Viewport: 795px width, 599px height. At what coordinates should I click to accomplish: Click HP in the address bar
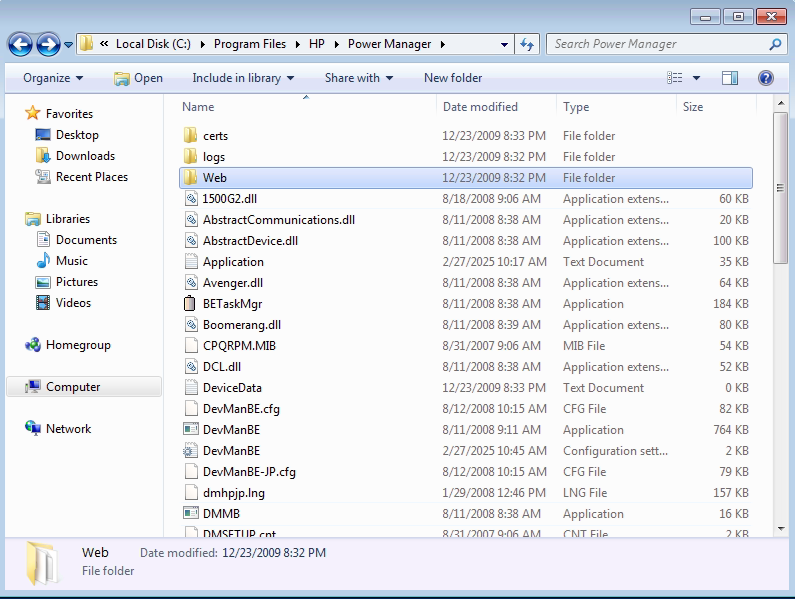pos(316,44)
